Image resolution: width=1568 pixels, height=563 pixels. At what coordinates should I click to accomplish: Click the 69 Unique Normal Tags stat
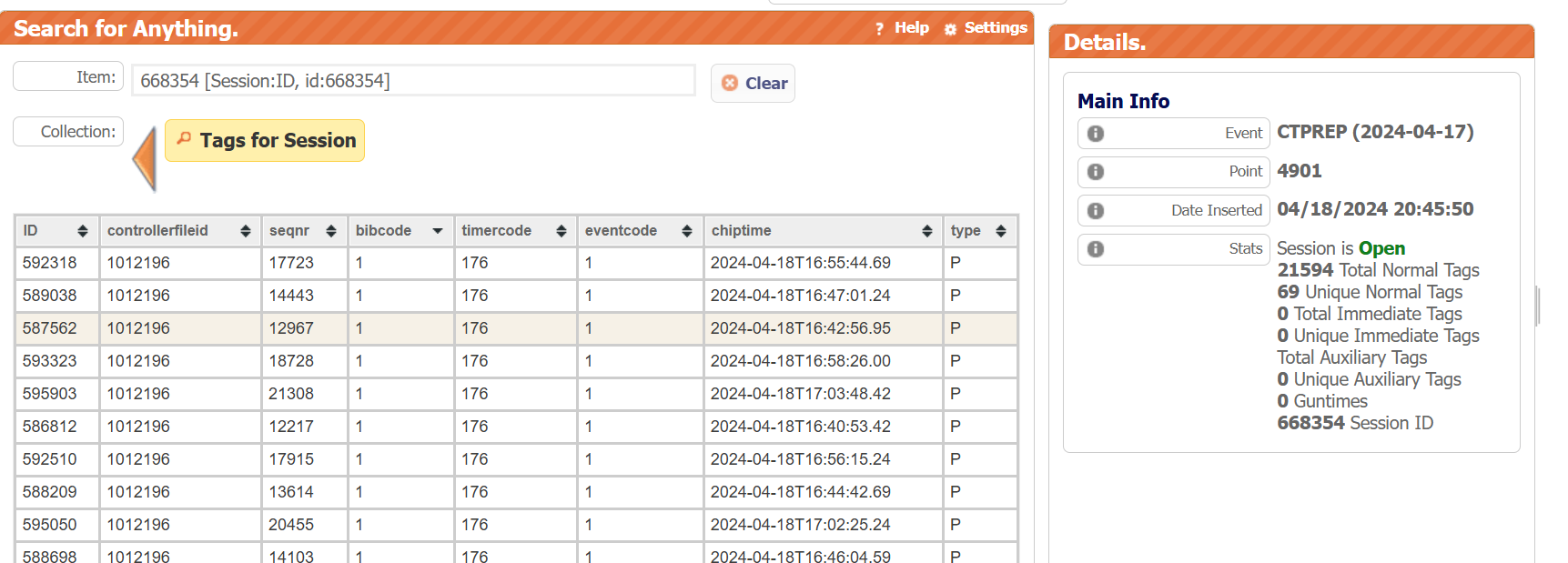(1370, 292)
